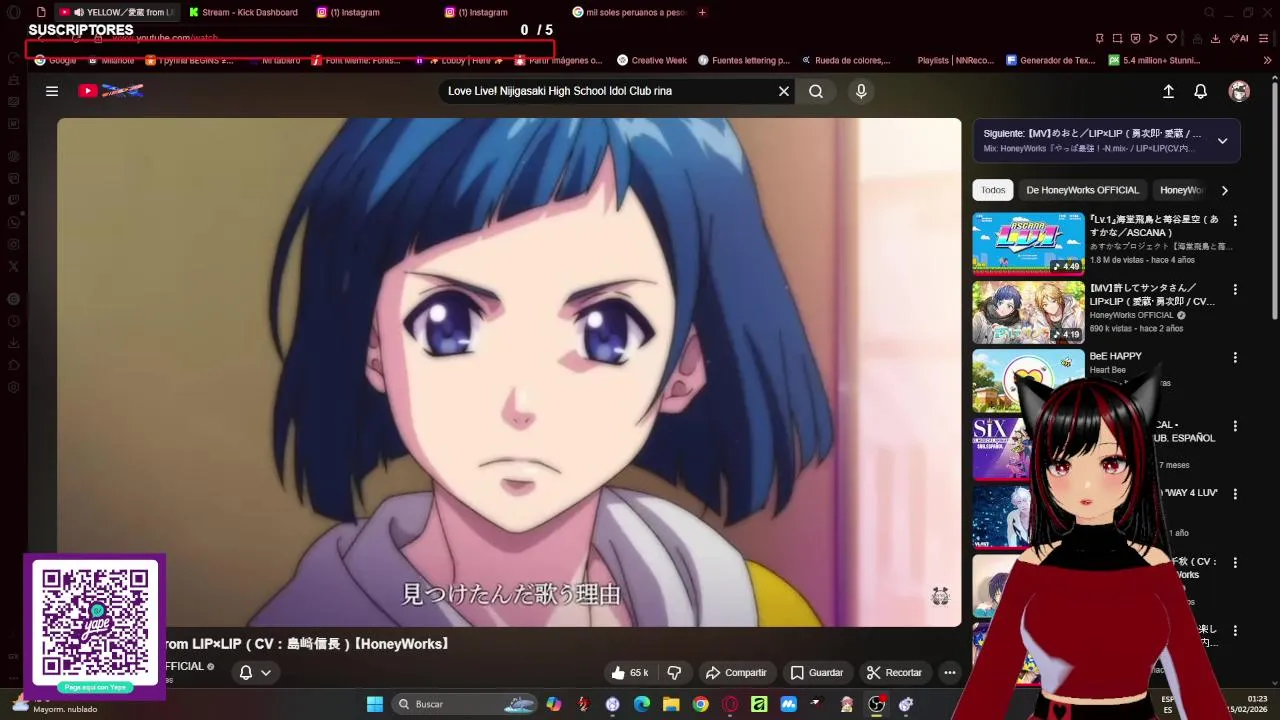Go to YouTube home via logo
1280x720 pixels.
(x=111, y=91)
